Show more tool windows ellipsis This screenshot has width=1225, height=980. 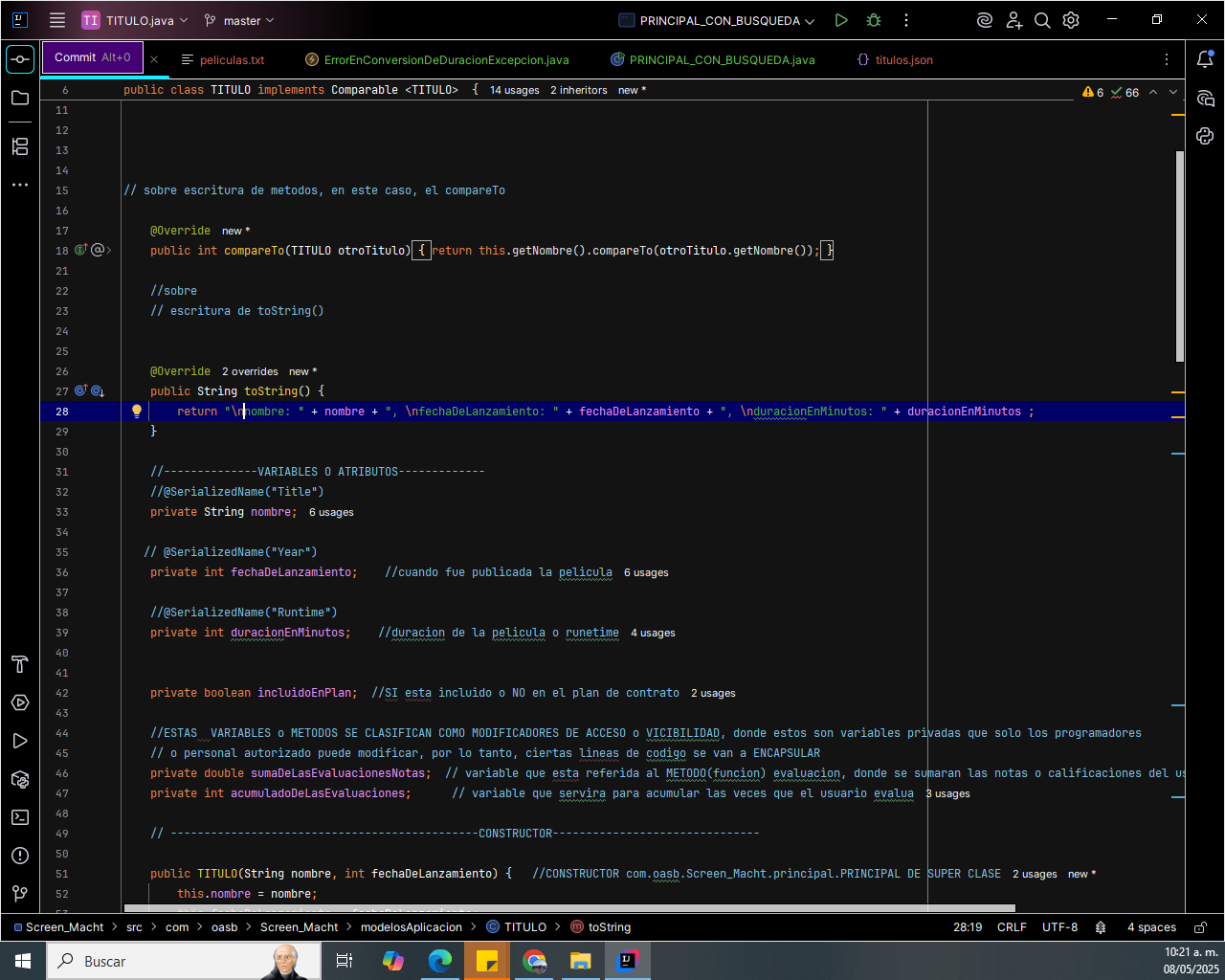(x=20, y=185)
